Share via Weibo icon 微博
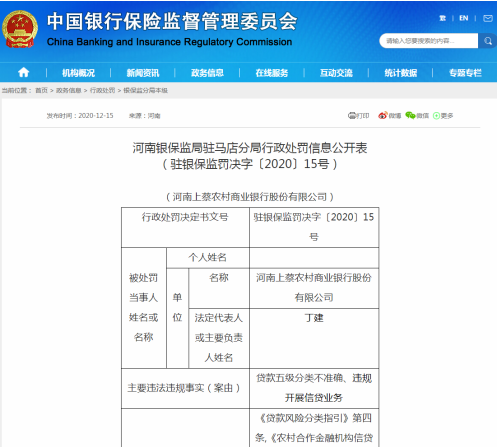498x447 pixels. tap(389, 116)
